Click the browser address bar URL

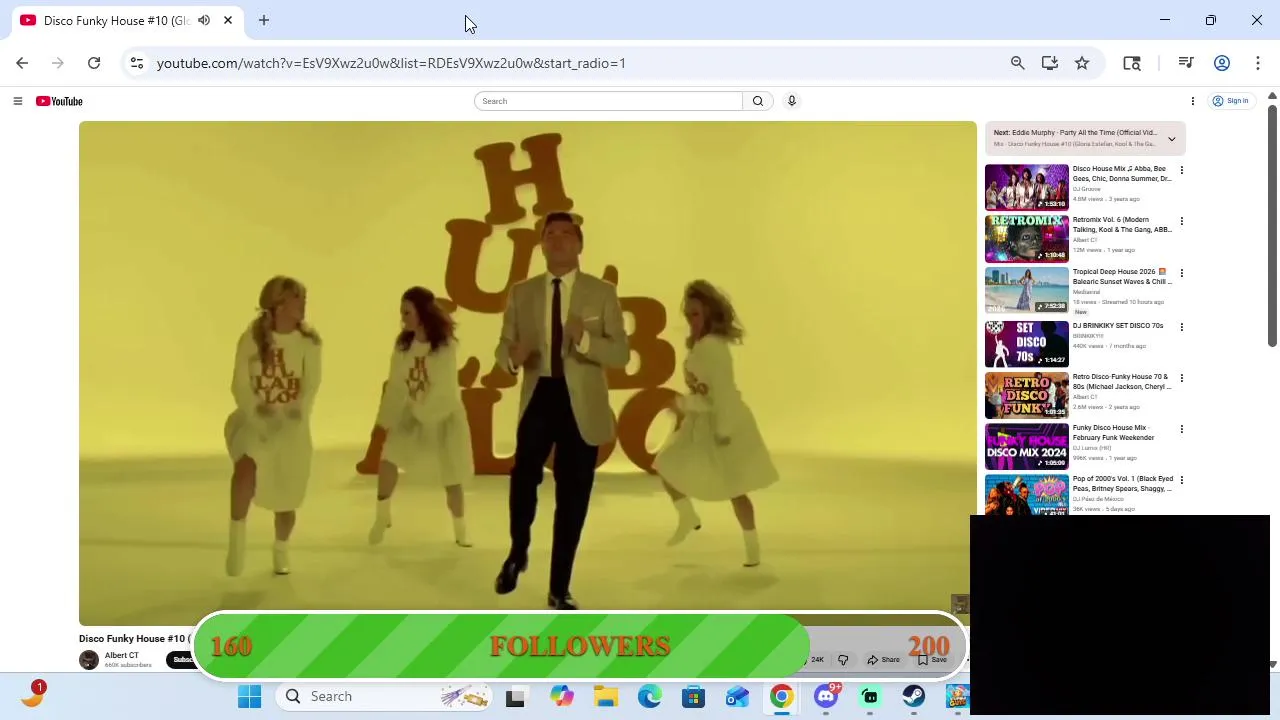(x=391, y=63)
